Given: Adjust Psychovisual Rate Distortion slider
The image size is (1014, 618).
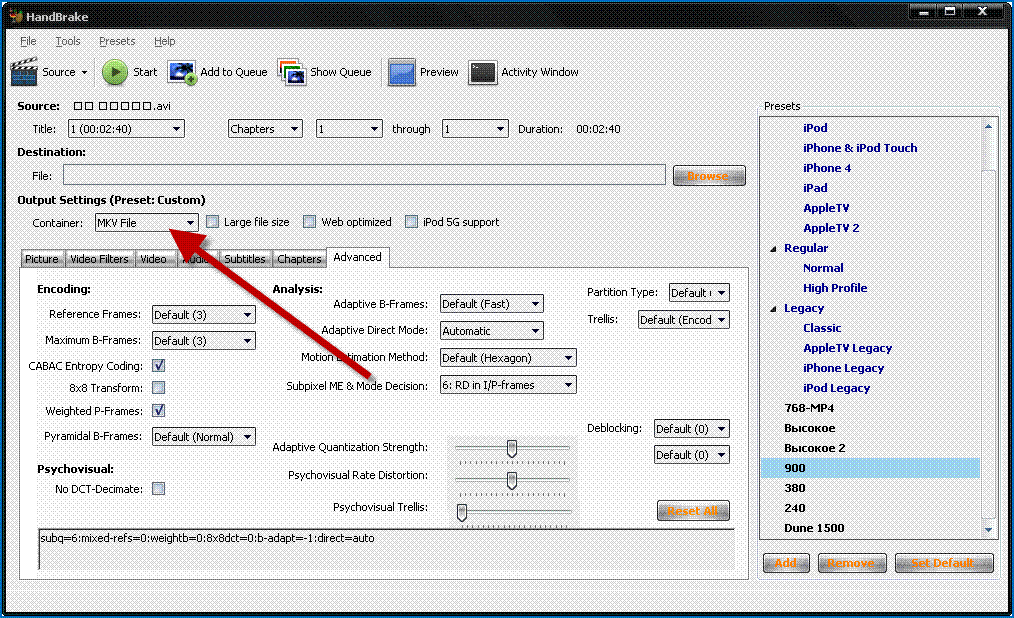Looking at the screenshot, I should (x=512, y=482).
